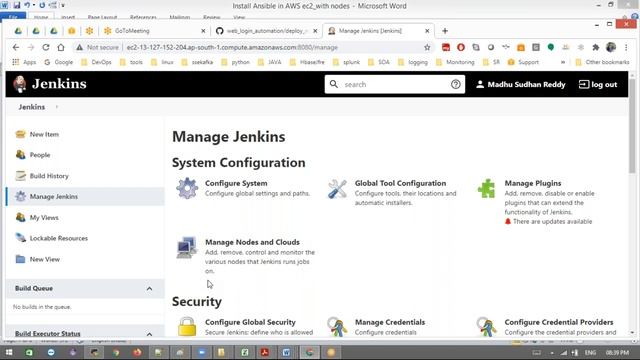Open Word Quick Access Toolbar dropdown

[63, 5]
